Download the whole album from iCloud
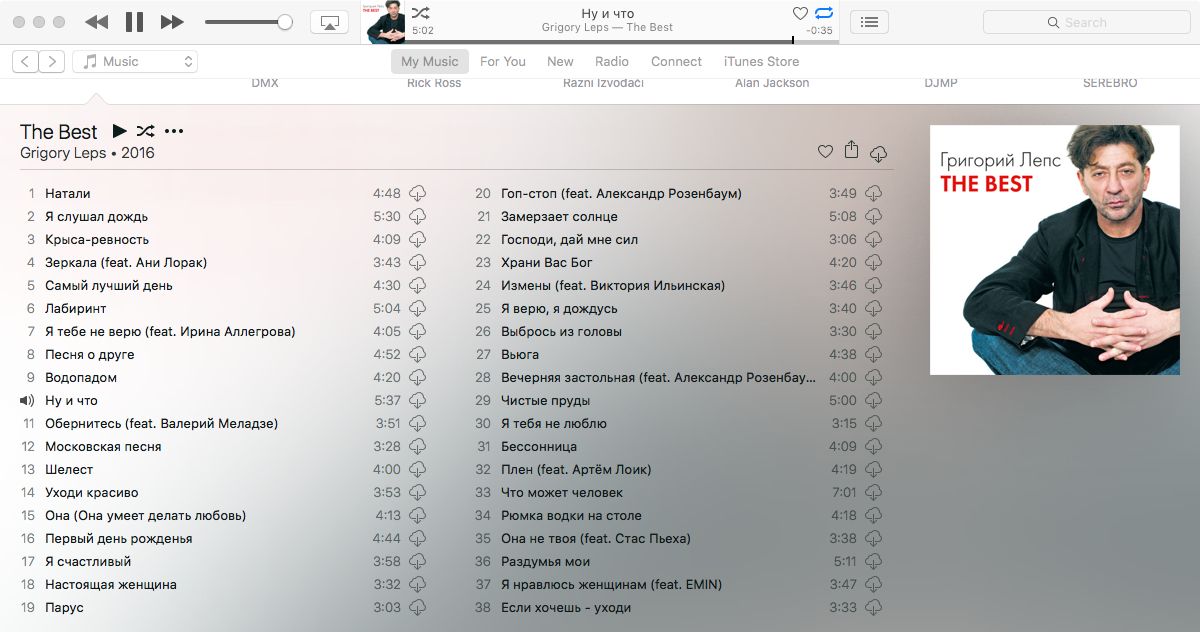The image size is (1200, 632). pos(878,153)
